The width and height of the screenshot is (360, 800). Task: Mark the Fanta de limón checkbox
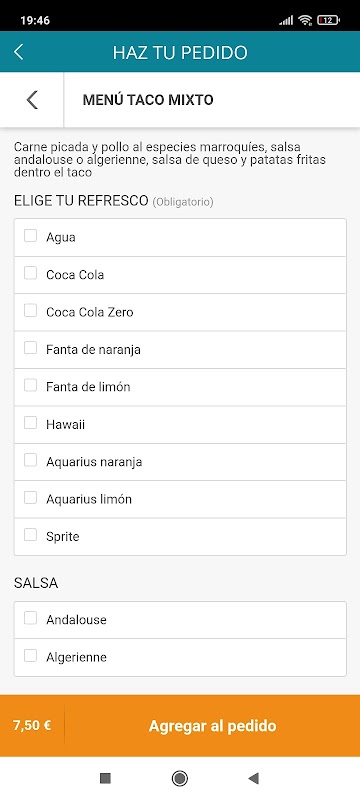pyautogui.click(x=31, y=386)
